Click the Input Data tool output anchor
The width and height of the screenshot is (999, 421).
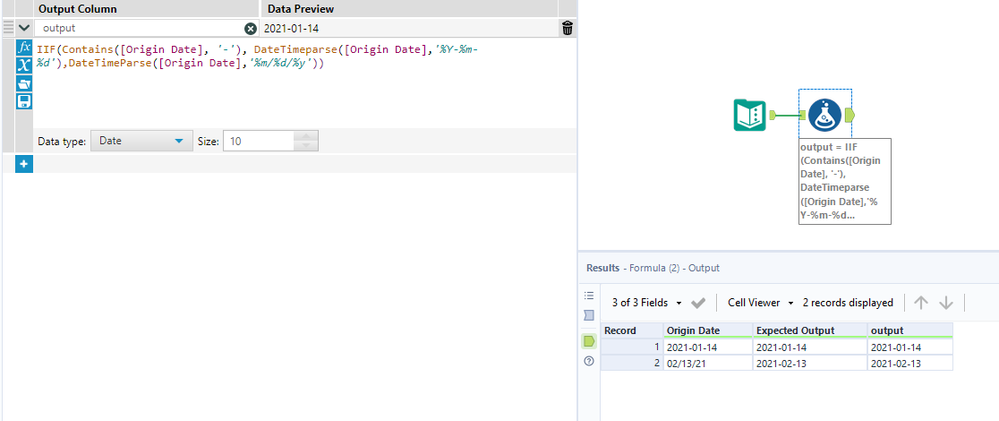point(772,115)
